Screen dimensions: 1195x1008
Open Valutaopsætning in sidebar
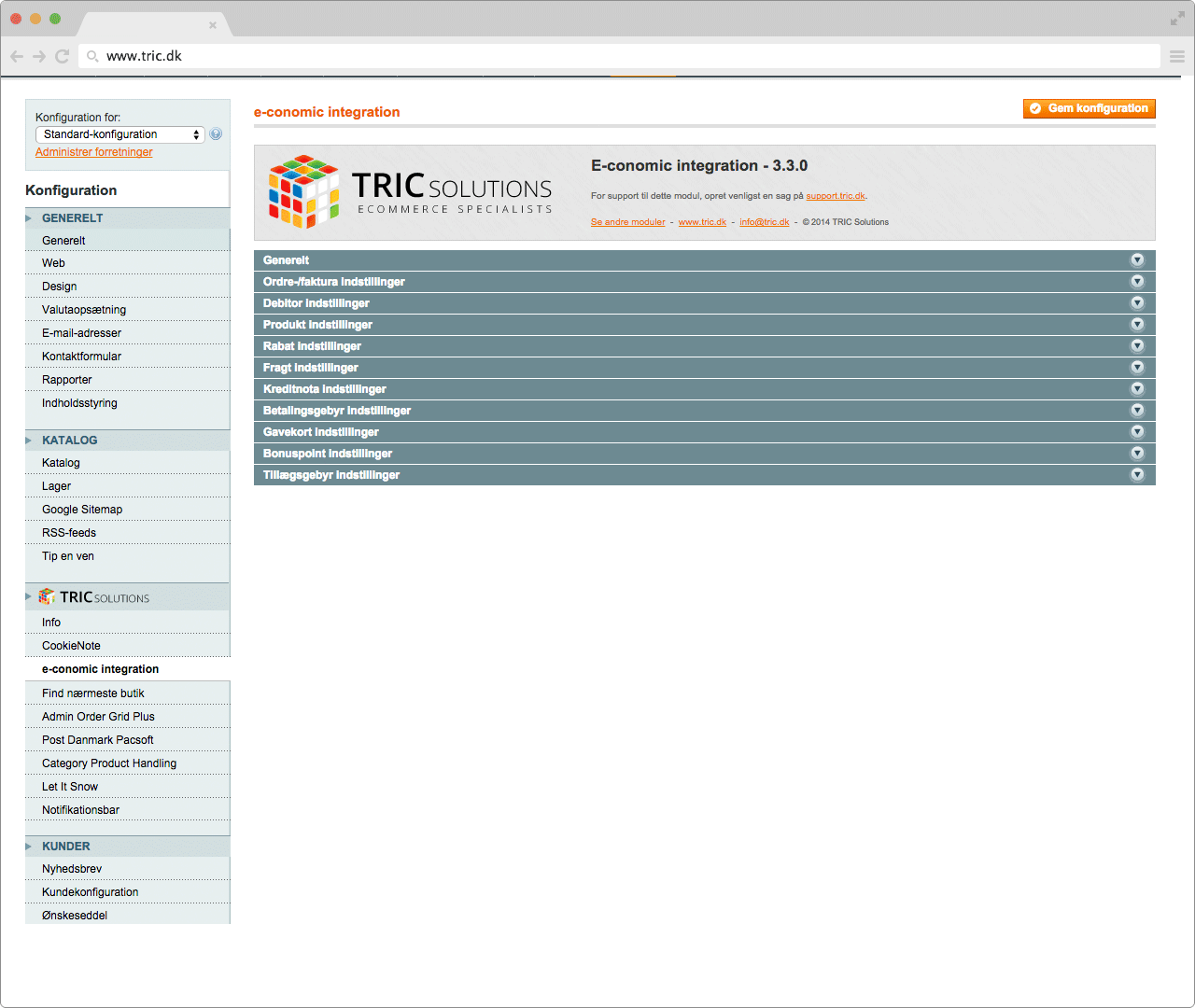pyautogui.click(x=127, y=310)
